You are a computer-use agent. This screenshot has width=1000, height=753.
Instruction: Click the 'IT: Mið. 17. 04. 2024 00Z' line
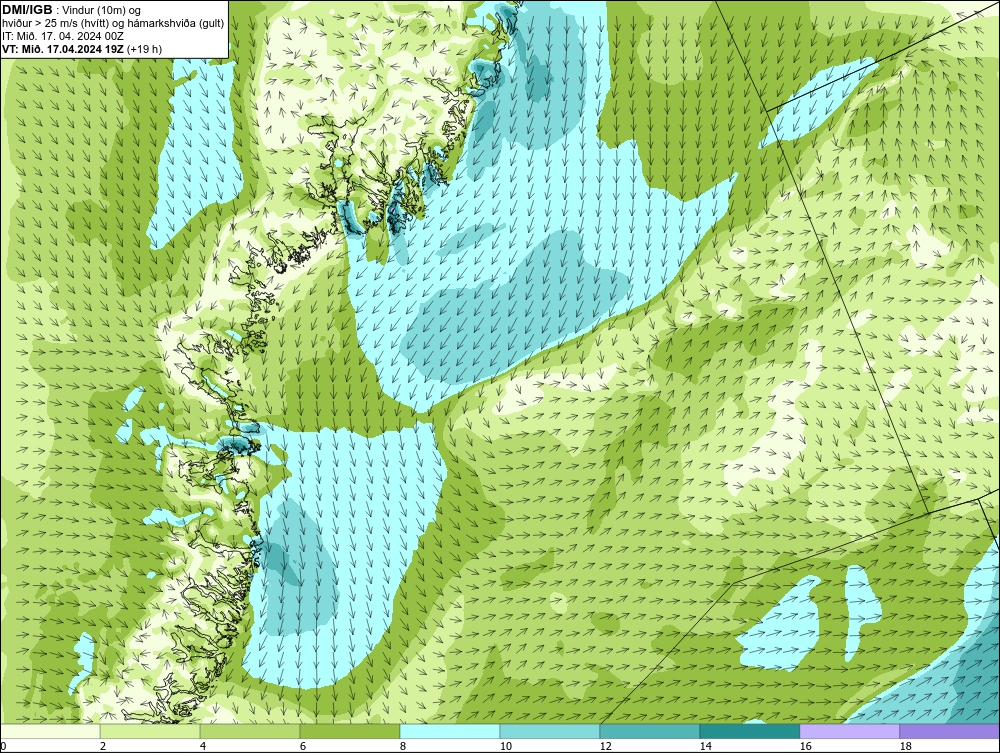click(62, 36)
